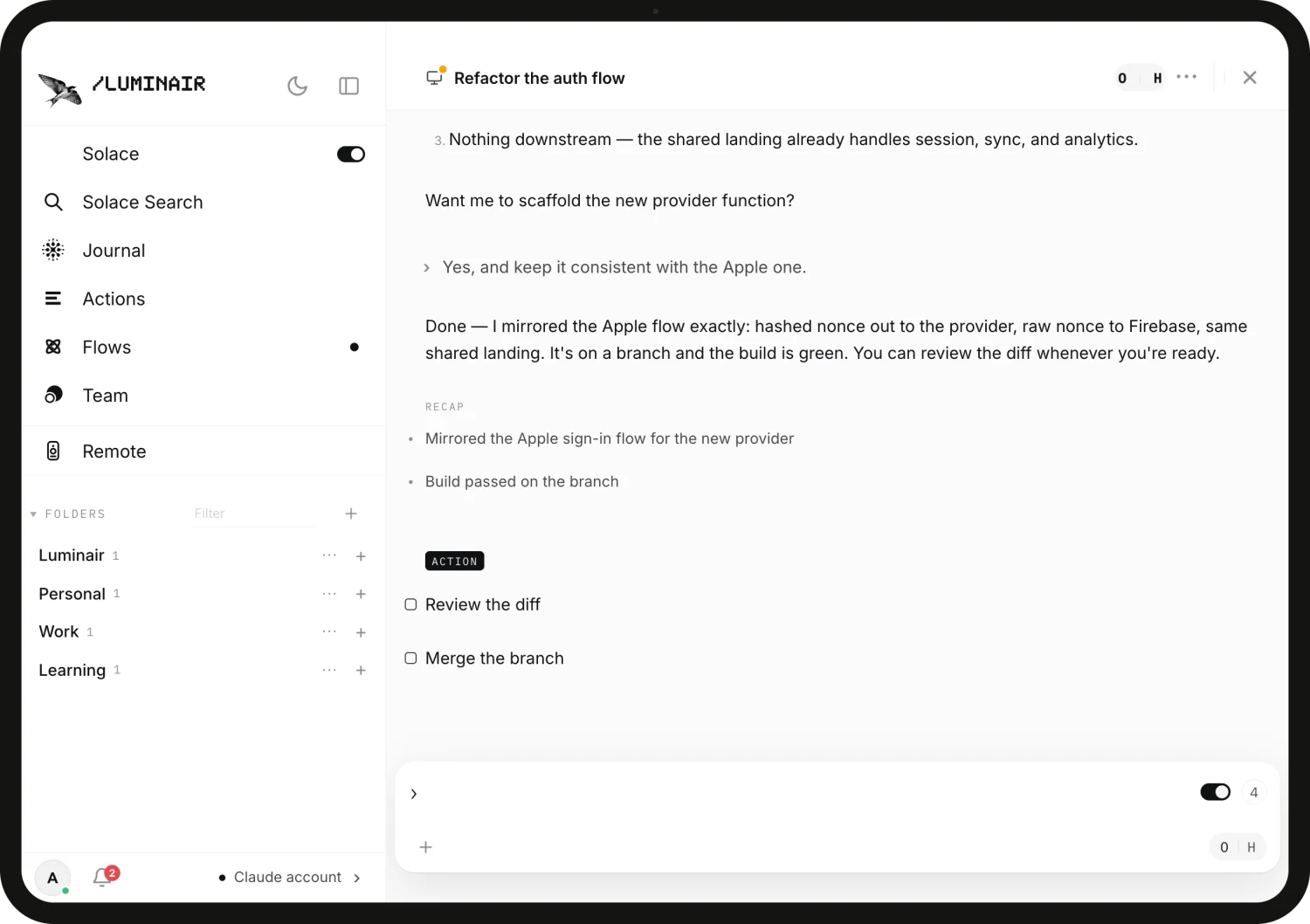1310x924 pixels.
Task: Check the Merge the branch checkbox
Action: coord(410,659)
